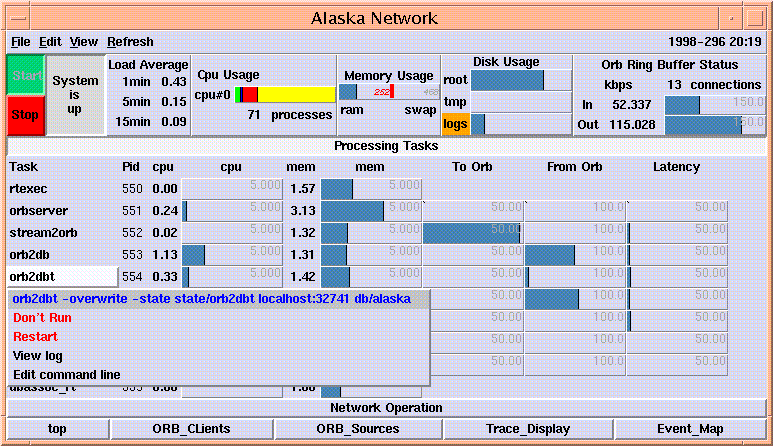Click the top button at bottom
The width and height of the screenshot is (773, 446).
coord(58,429)
